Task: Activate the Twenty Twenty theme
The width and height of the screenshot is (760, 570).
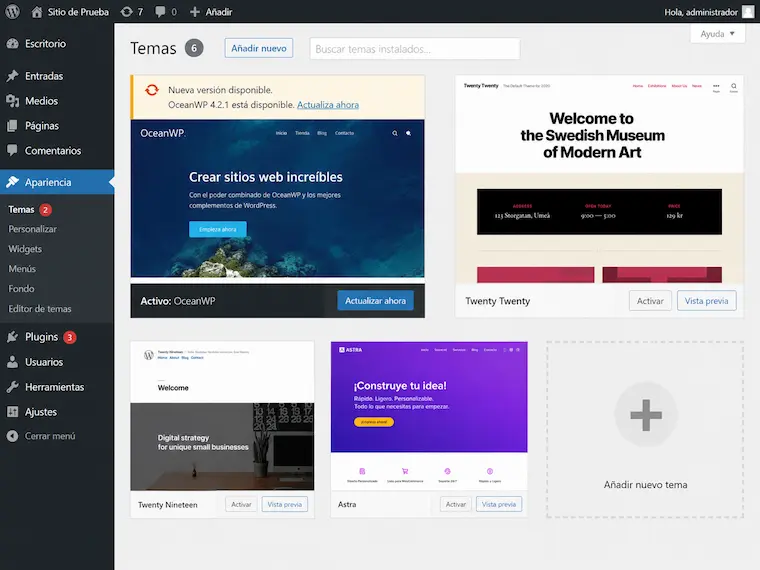Action: [x=650, y=301]
